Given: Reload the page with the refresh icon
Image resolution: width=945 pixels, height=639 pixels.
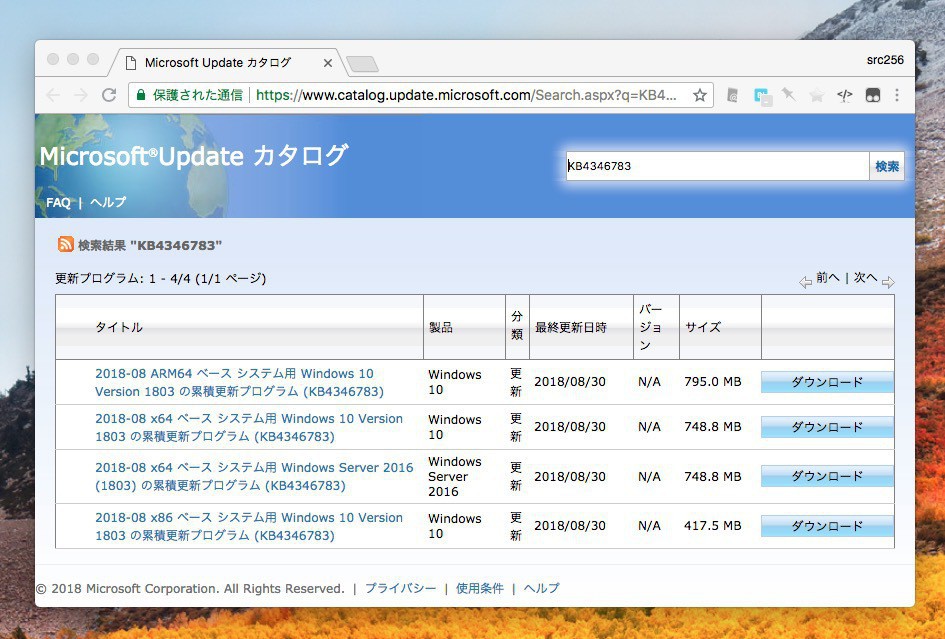Looking at the screenshot, I should (109, 95).
